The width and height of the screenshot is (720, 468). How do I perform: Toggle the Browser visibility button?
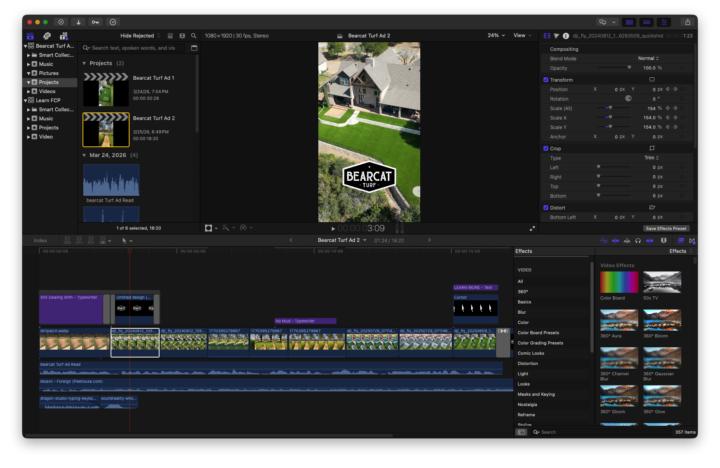[x=629, y=22]
